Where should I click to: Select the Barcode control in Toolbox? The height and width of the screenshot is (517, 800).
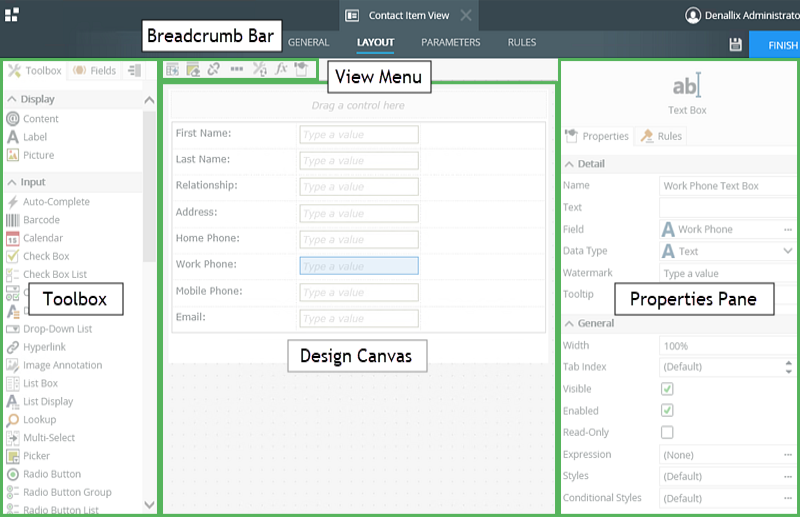coord(33,220)
